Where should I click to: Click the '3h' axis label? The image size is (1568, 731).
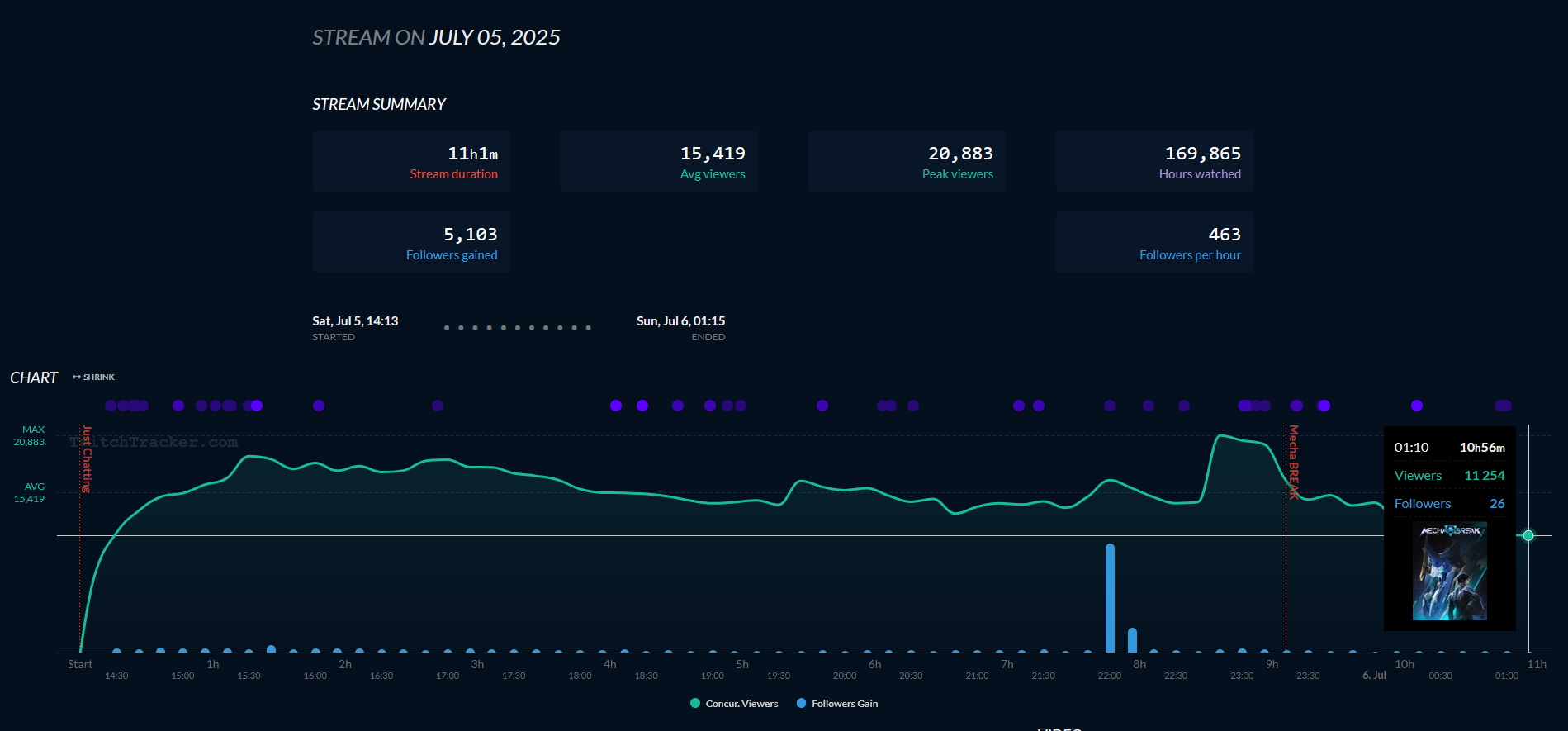pos(477,665)
